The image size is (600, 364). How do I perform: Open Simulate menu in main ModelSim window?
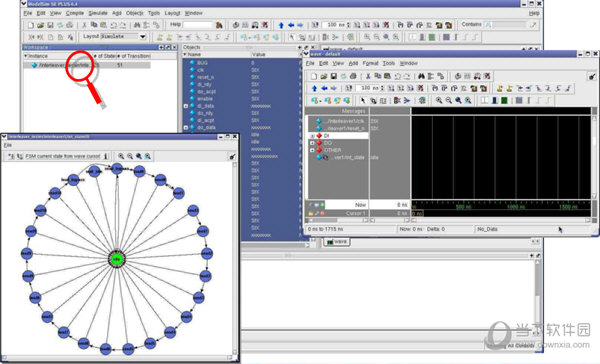[x=98, y=13]
